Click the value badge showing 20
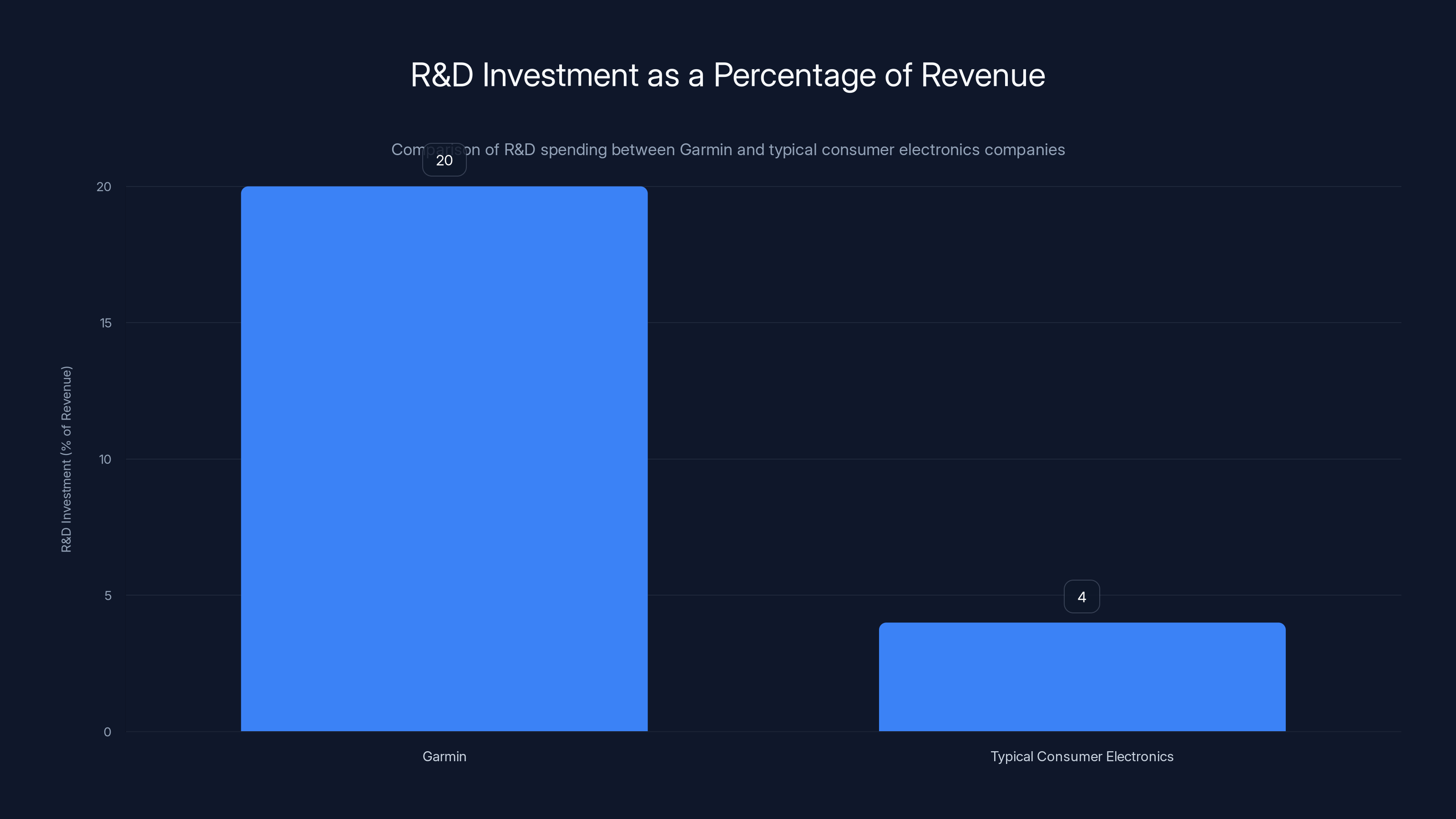1456x819 pixels. 444,160
